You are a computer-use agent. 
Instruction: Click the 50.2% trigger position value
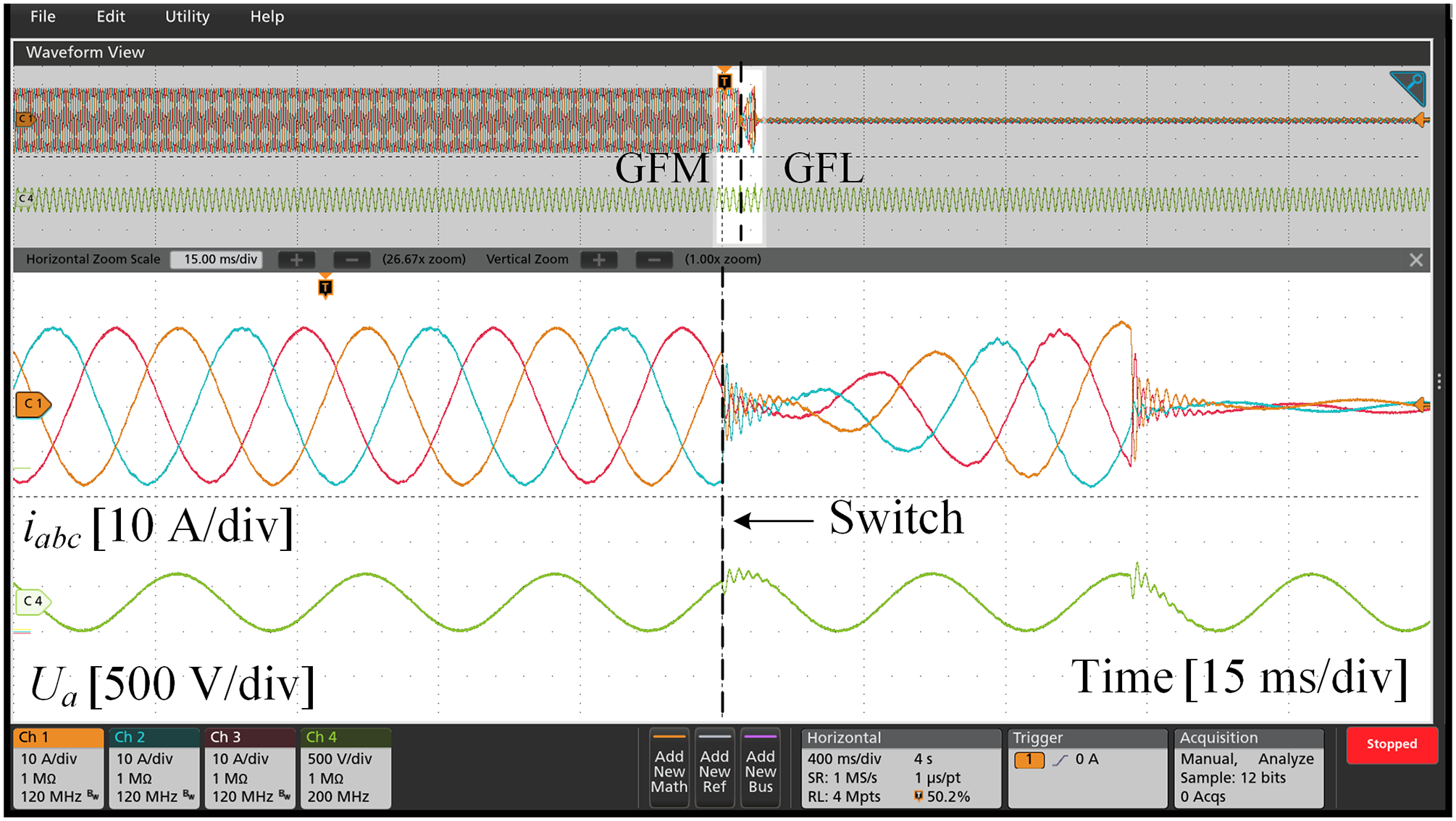948,796
